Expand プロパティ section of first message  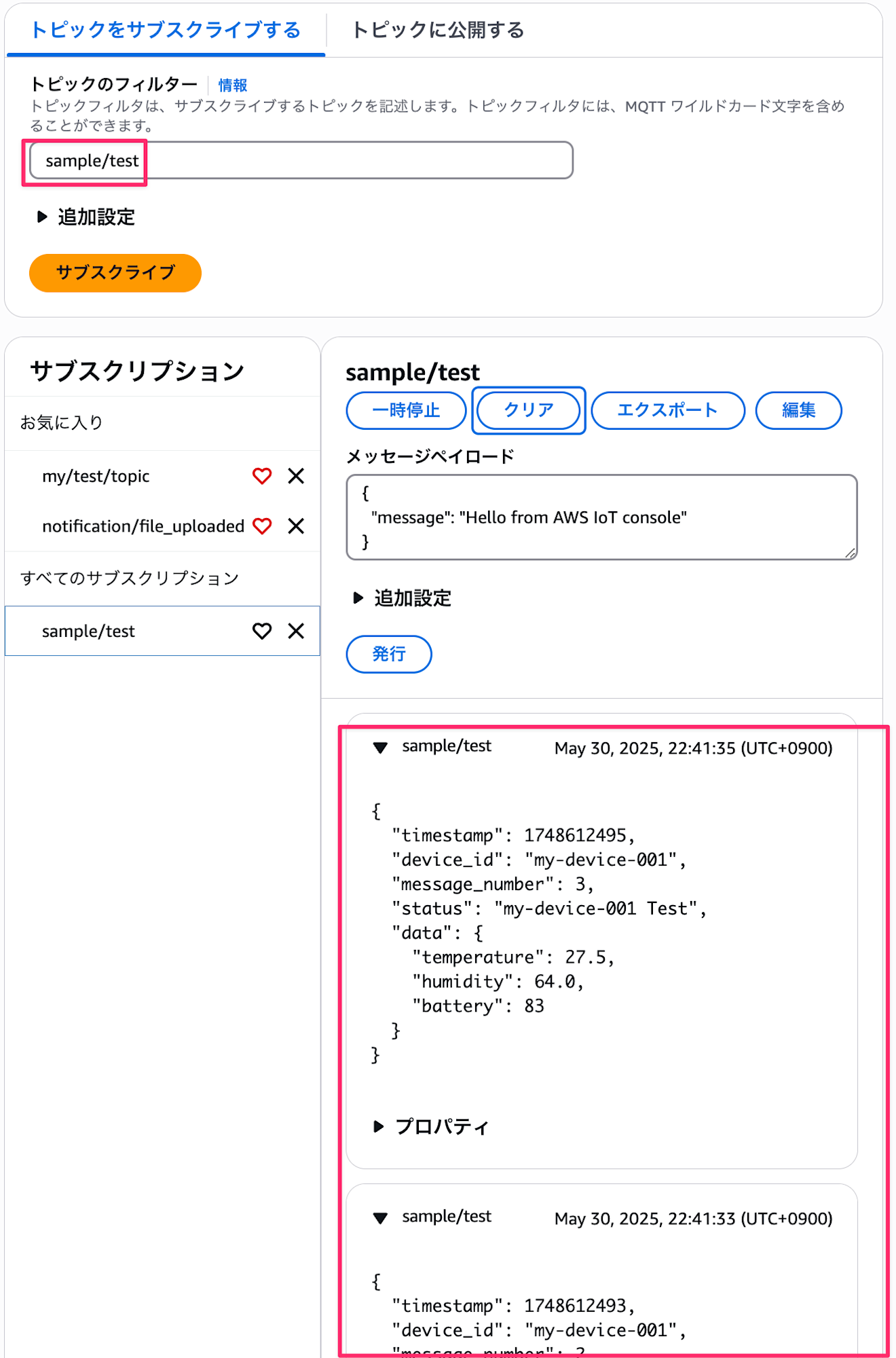[x=431, y=1127]
